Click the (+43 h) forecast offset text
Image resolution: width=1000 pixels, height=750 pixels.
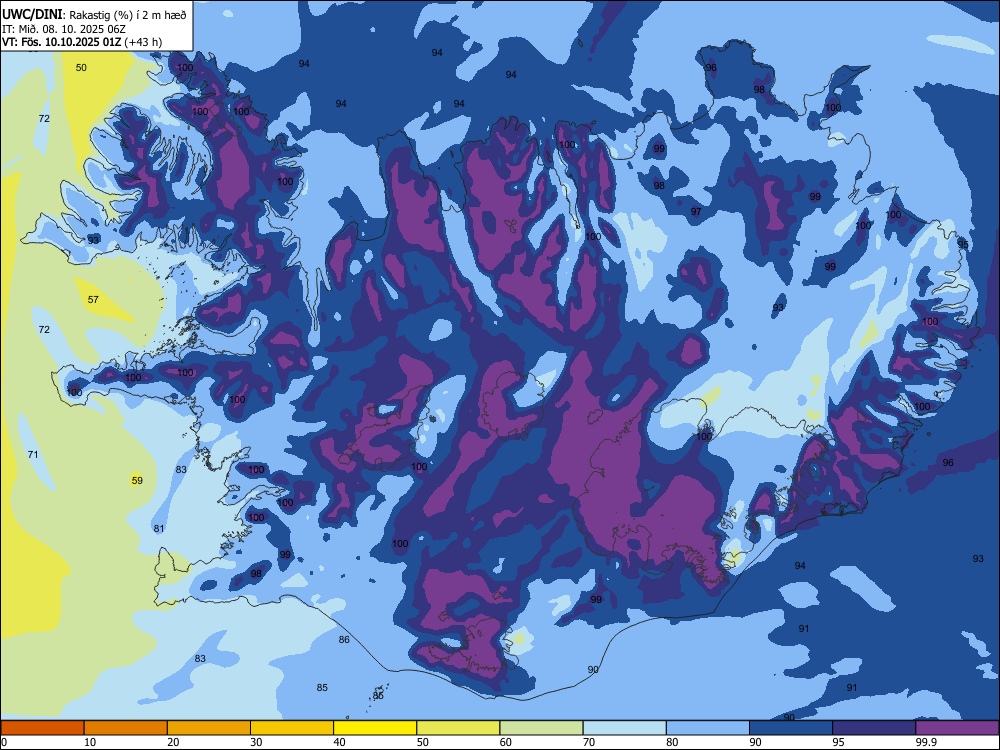click(143, 42)
